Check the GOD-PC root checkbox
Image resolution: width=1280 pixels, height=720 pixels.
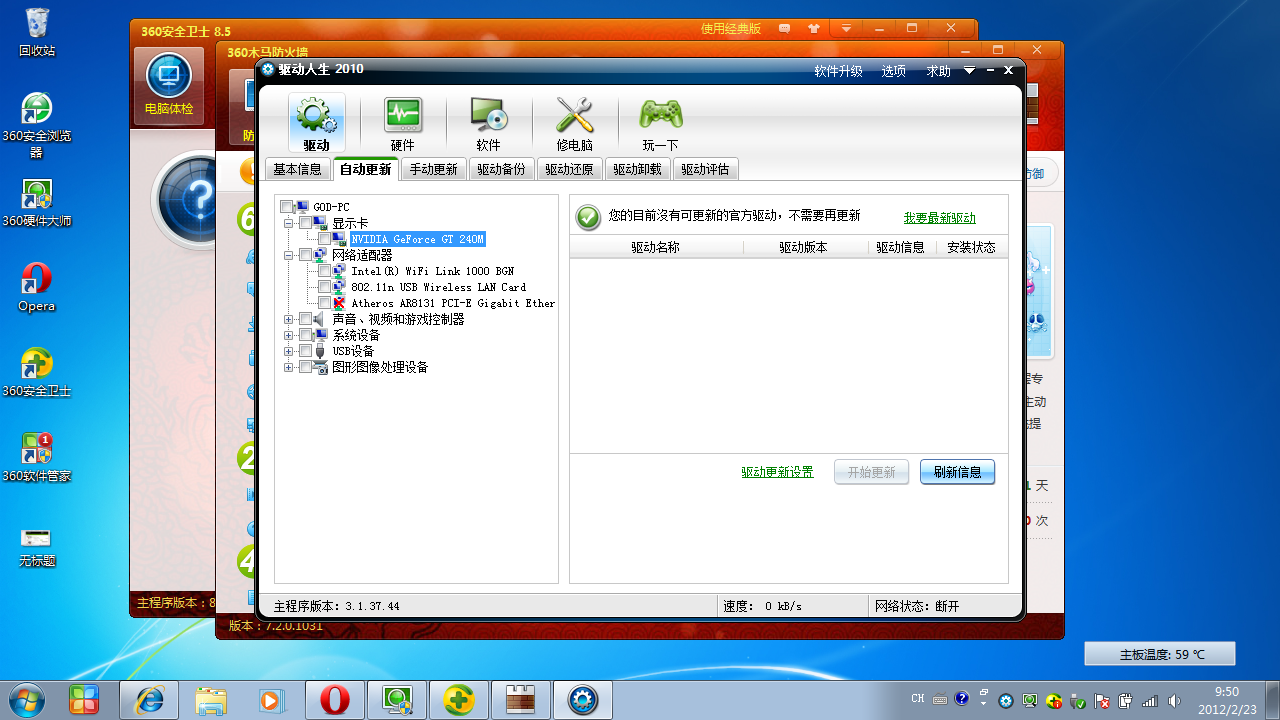point(287,207)
